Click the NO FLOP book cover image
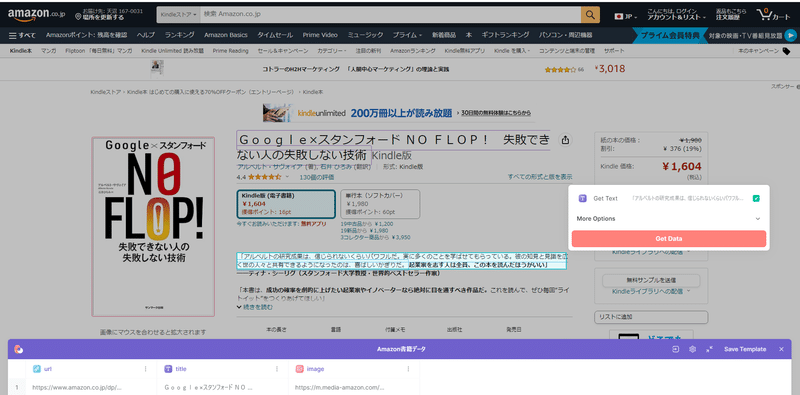Screen dimensions: 800x395 153,227
